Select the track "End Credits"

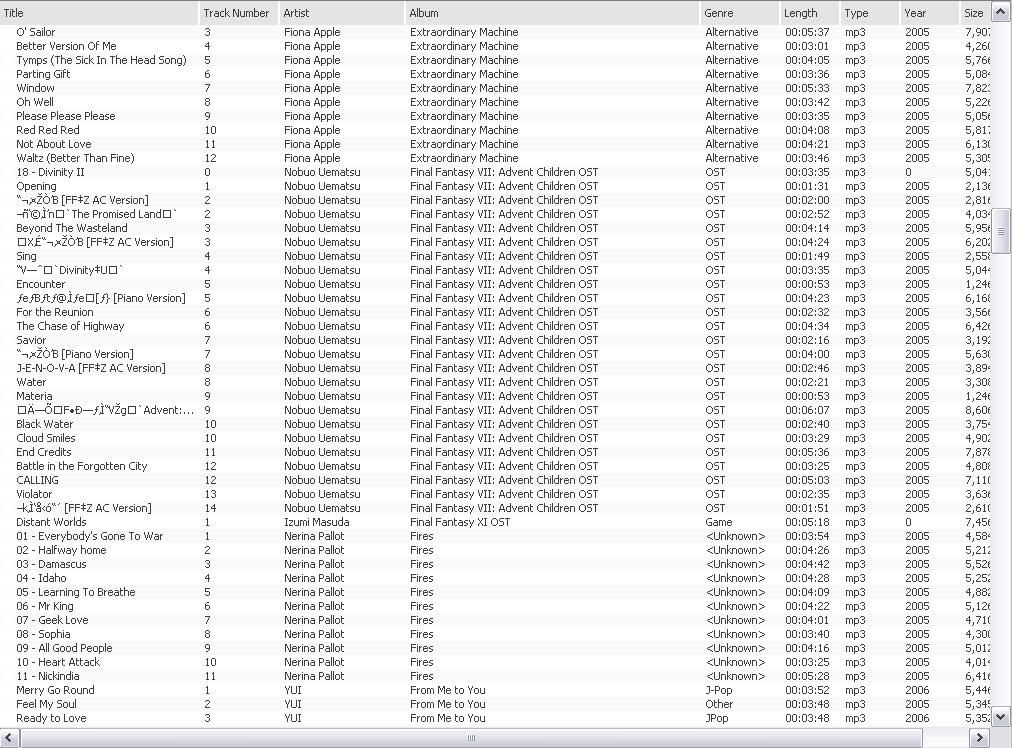[44, 452]
